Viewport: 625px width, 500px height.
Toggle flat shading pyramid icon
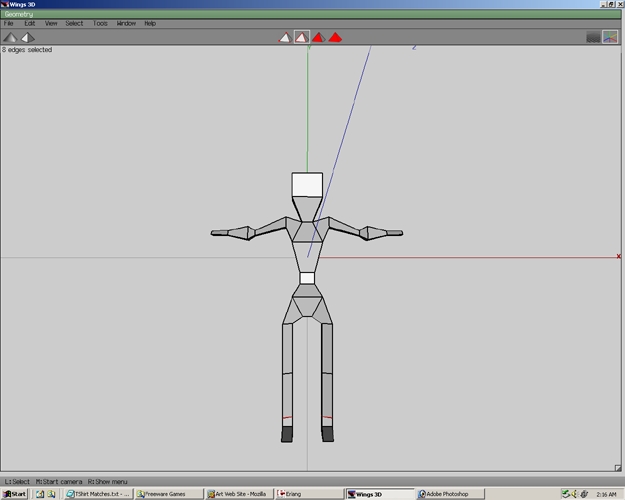pos(10,37)
